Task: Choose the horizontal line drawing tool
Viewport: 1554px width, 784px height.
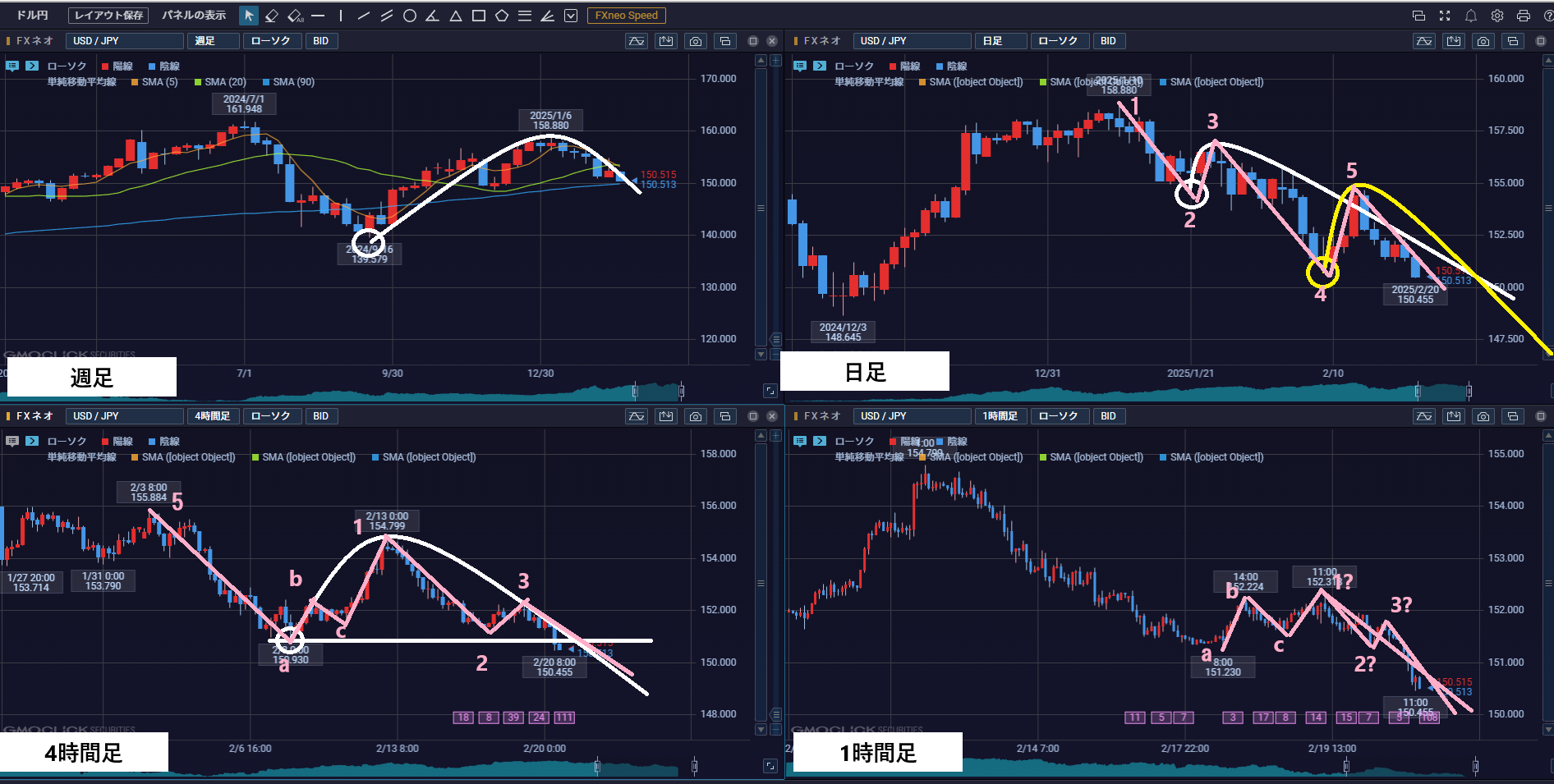Action: pyautogui.click(x=318, y=16)
